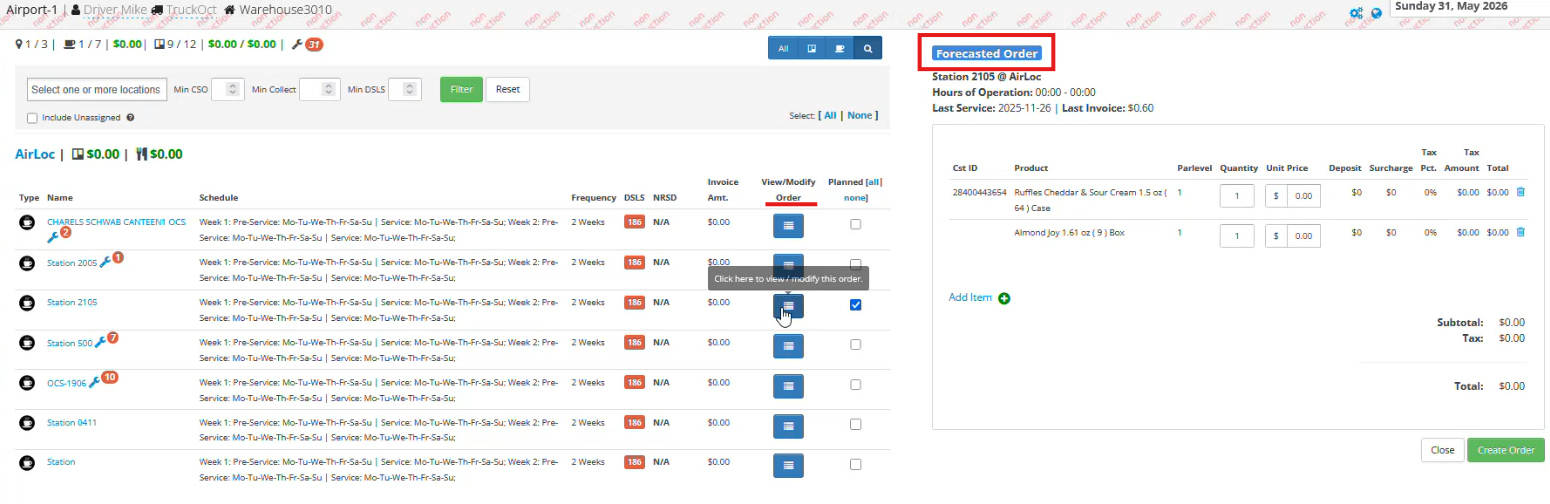The height and width of the screenshot is (504, 1550).
Task: Click the date field Sunday 31, May 2026
Action: point(1470,6)
